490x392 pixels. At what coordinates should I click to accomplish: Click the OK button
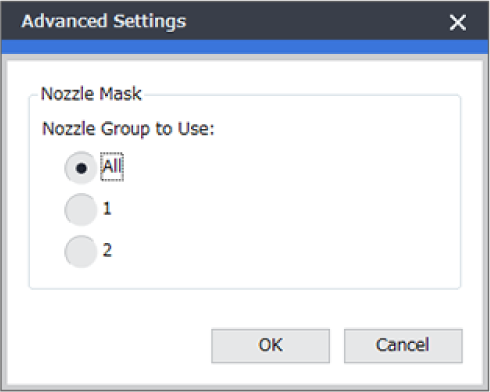click(270, 346)
